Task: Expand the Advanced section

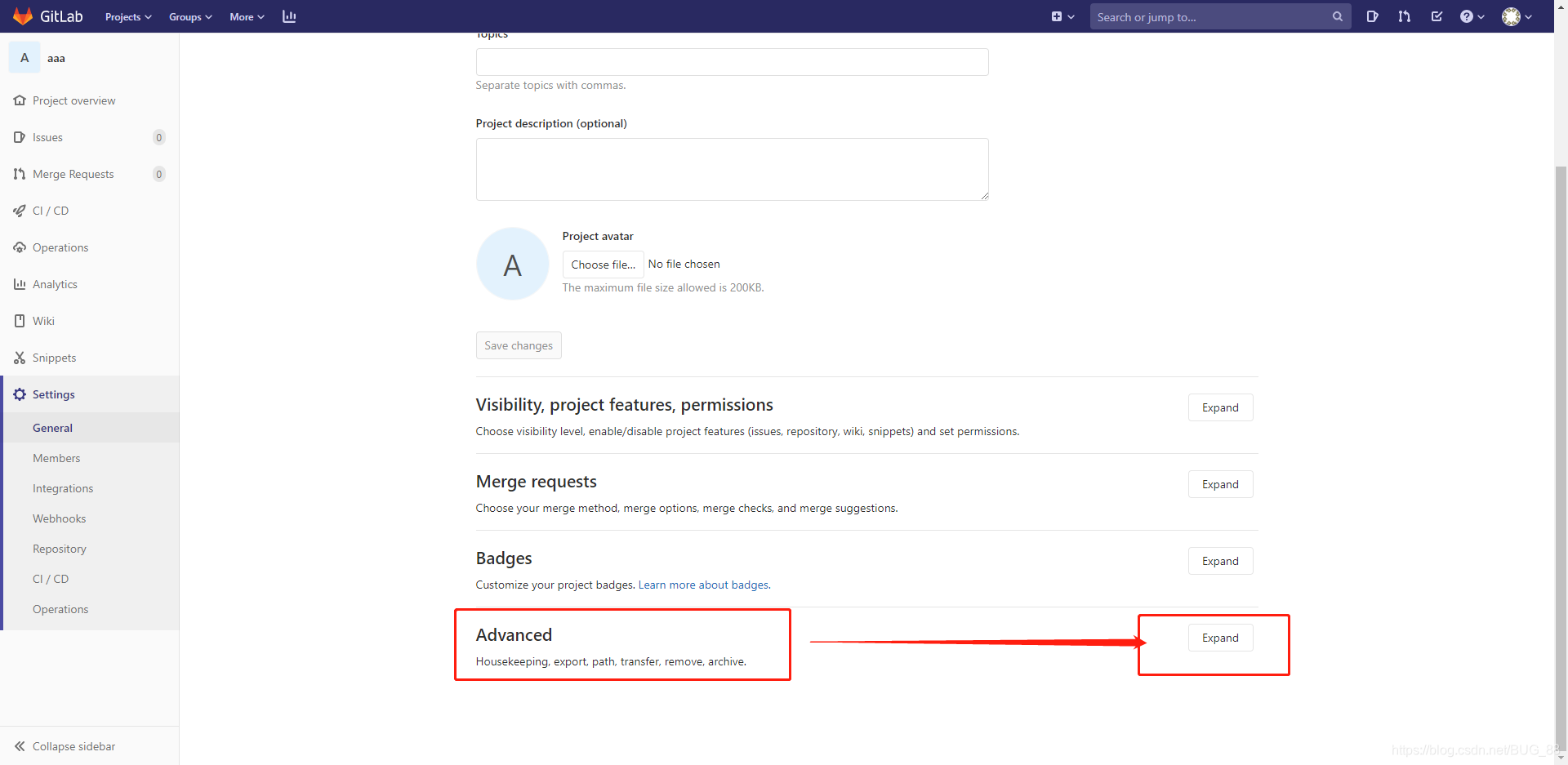Action: click(x=1220, y=638)
